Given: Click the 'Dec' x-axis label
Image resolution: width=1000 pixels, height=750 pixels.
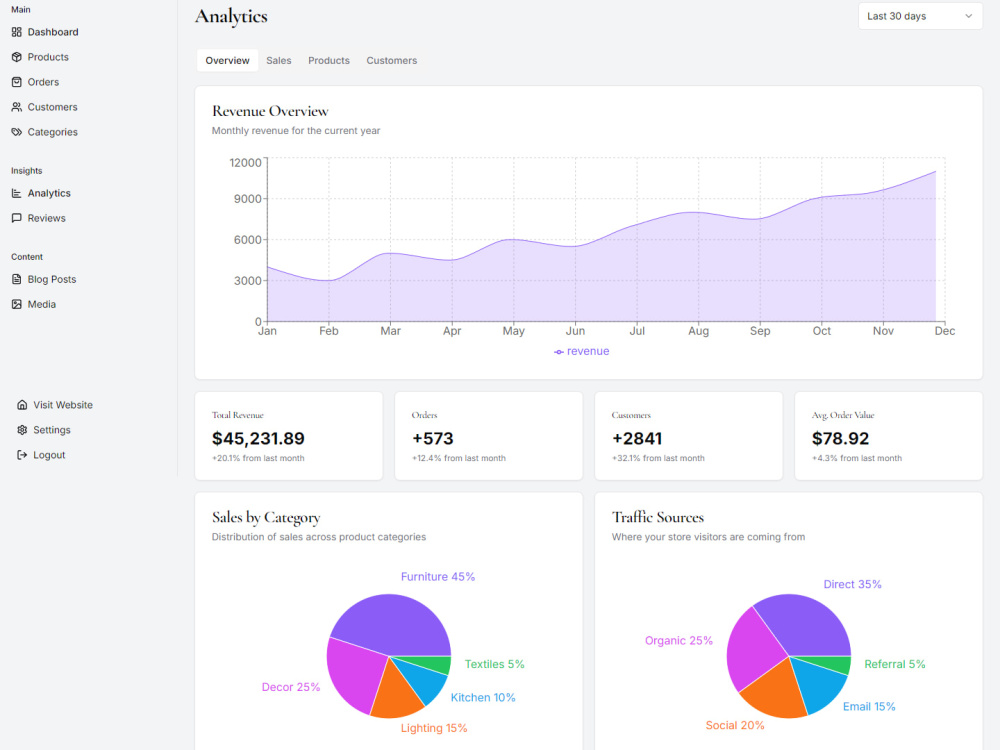Looking at the screenshot, I should point(945,331).
